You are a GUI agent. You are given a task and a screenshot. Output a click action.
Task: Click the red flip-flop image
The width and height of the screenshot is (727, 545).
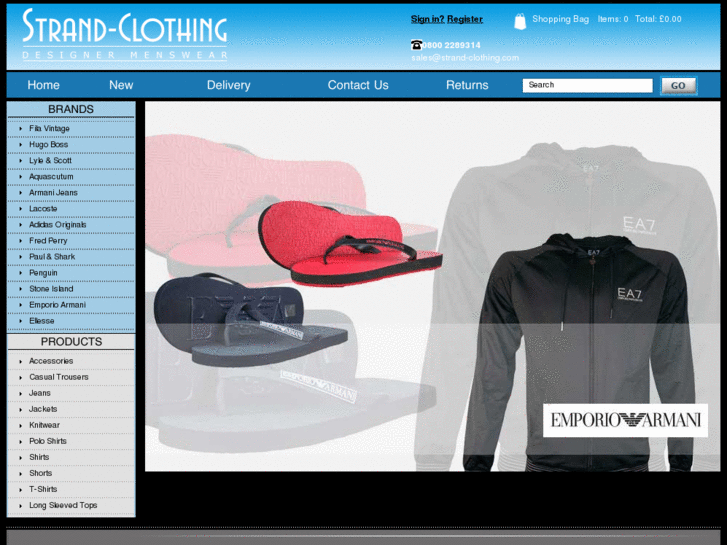tap(350, 244)
